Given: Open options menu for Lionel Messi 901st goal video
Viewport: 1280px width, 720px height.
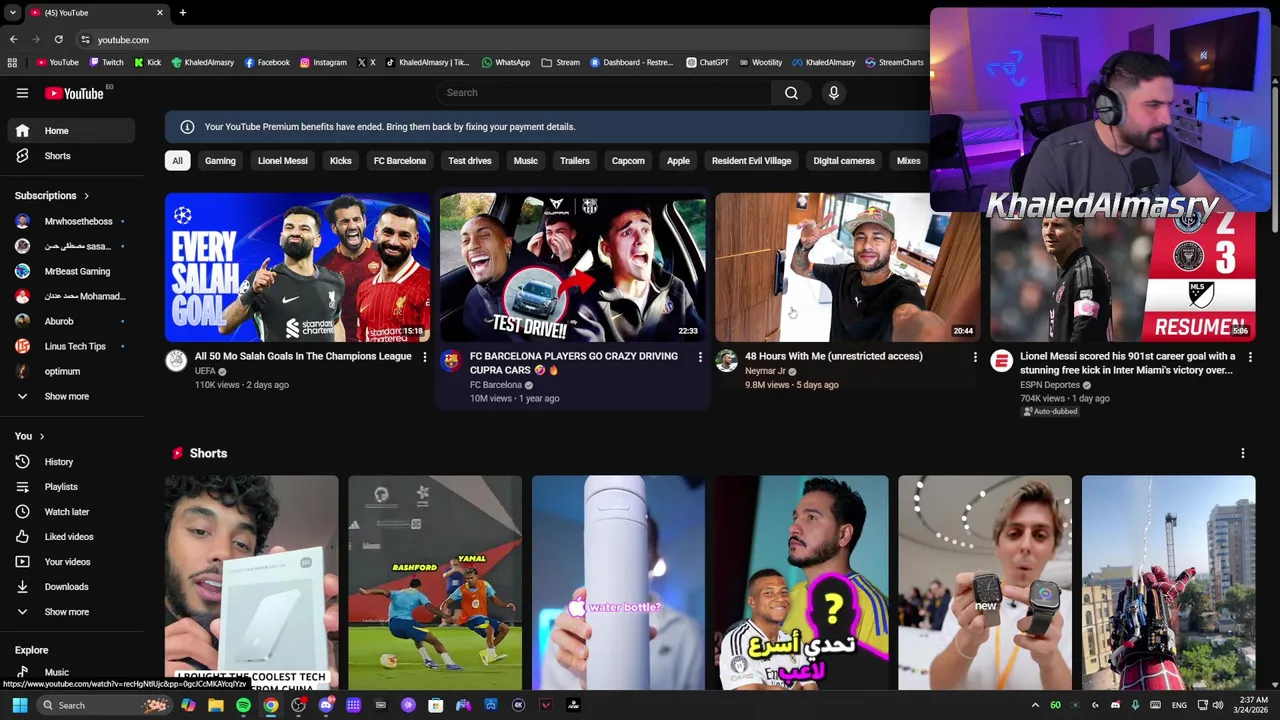Looking at the screenshot, I should [x=1250, y=357].
